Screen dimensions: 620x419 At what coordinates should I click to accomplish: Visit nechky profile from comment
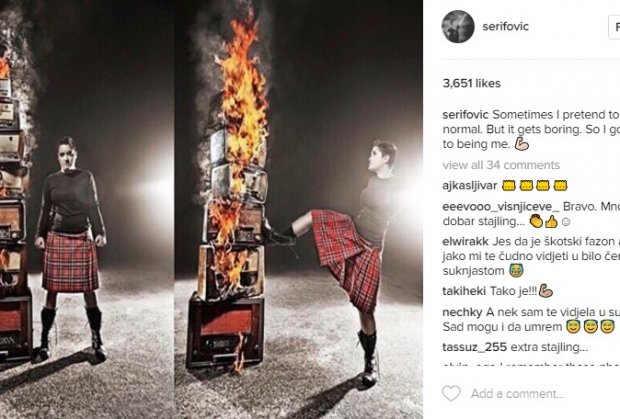462,312
